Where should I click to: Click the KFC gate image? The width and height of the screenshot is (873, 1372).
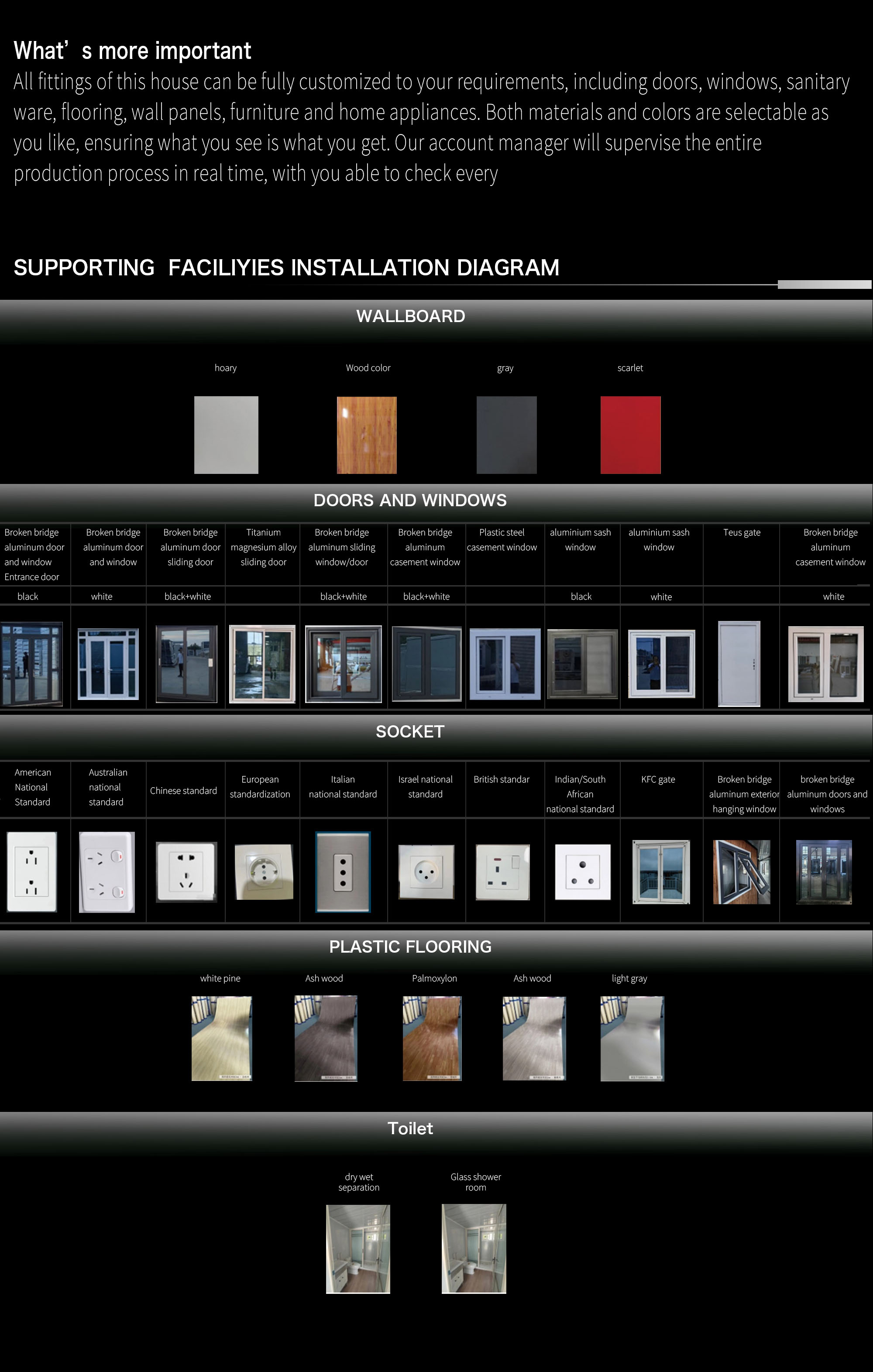[660, 871]
